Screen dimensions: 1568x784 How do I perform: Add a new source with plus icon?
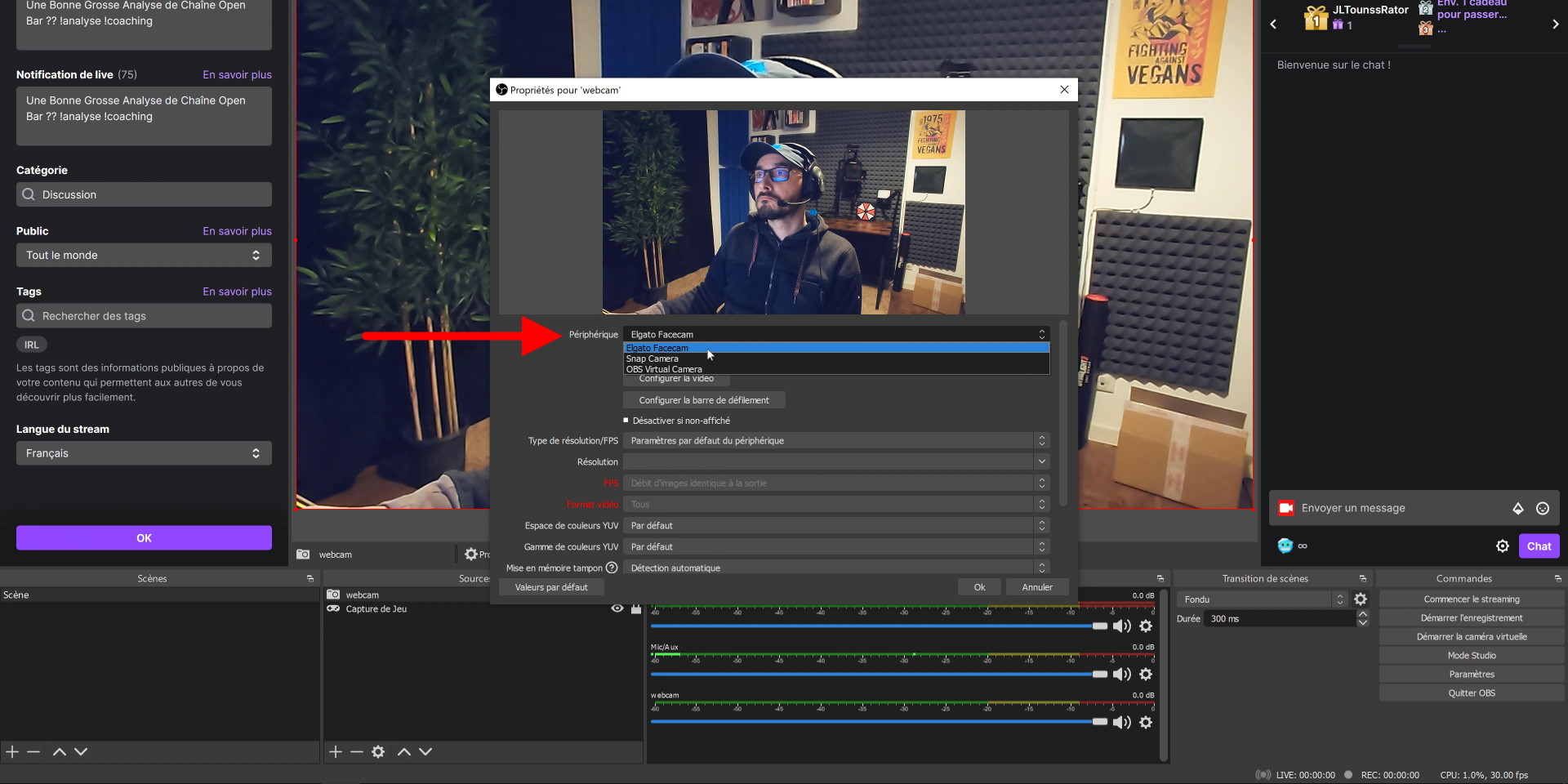335,751
